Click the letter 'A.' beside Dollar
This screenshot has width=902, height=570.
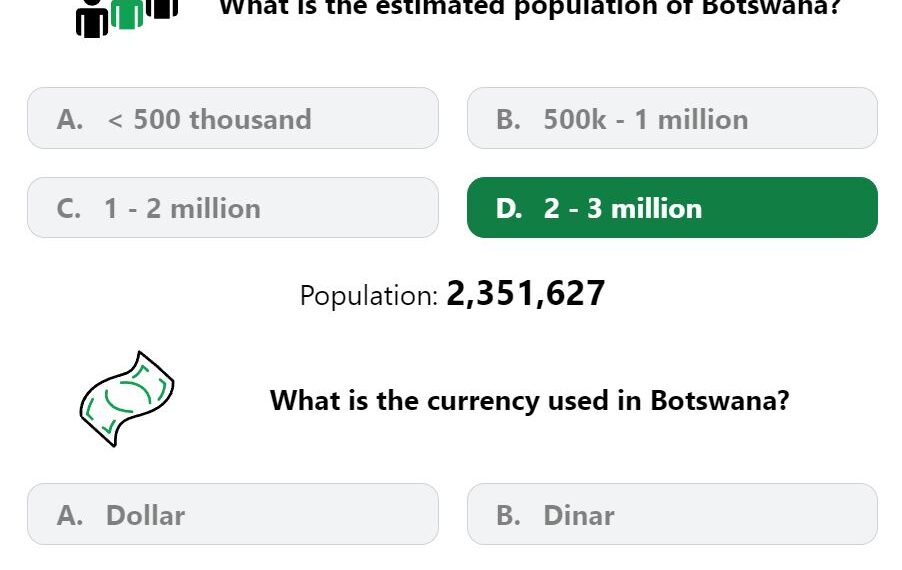click(70, 515)
